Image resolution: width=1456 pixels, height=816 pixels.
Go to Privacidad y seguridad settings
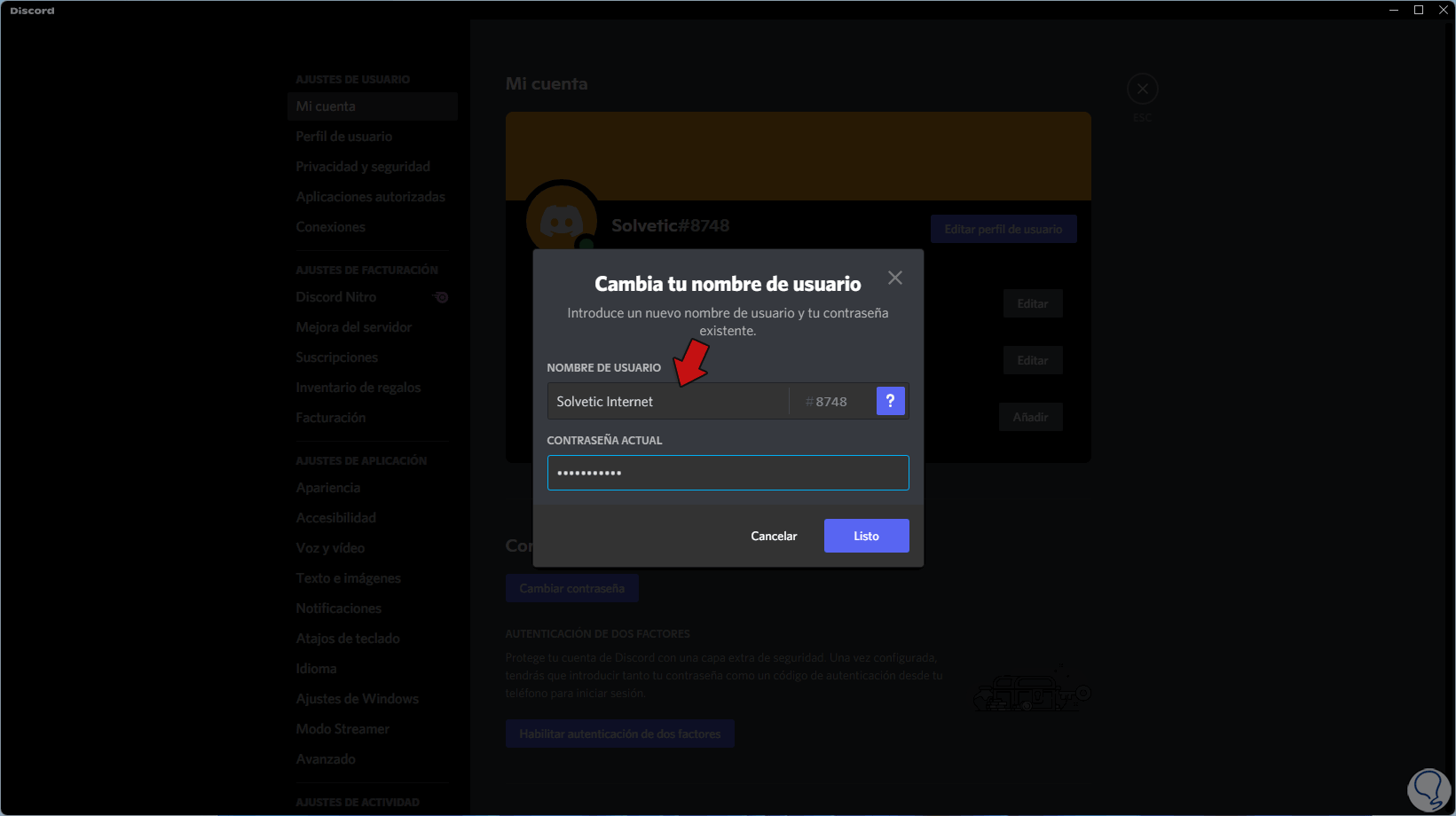point(373,167)
